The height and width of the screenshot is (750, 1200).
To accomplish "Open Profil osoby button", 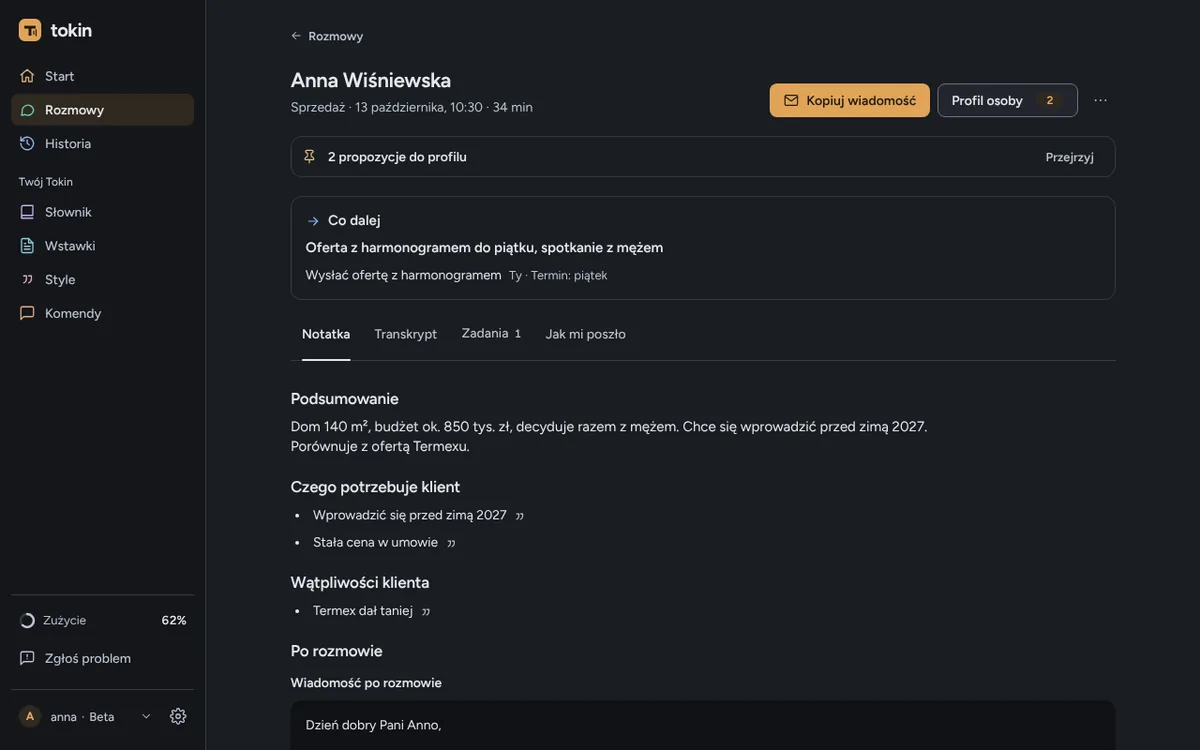I will coord(1007,100).
